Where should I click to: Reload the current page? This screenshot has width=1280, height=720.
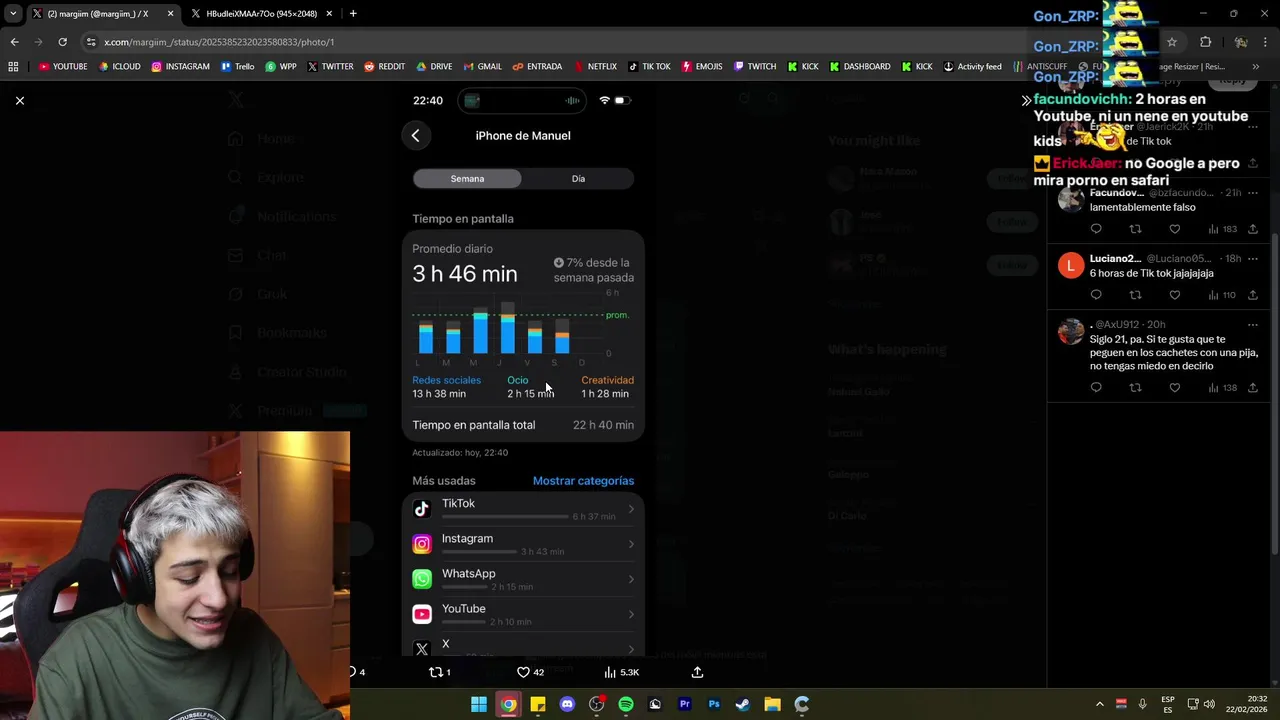62,42
